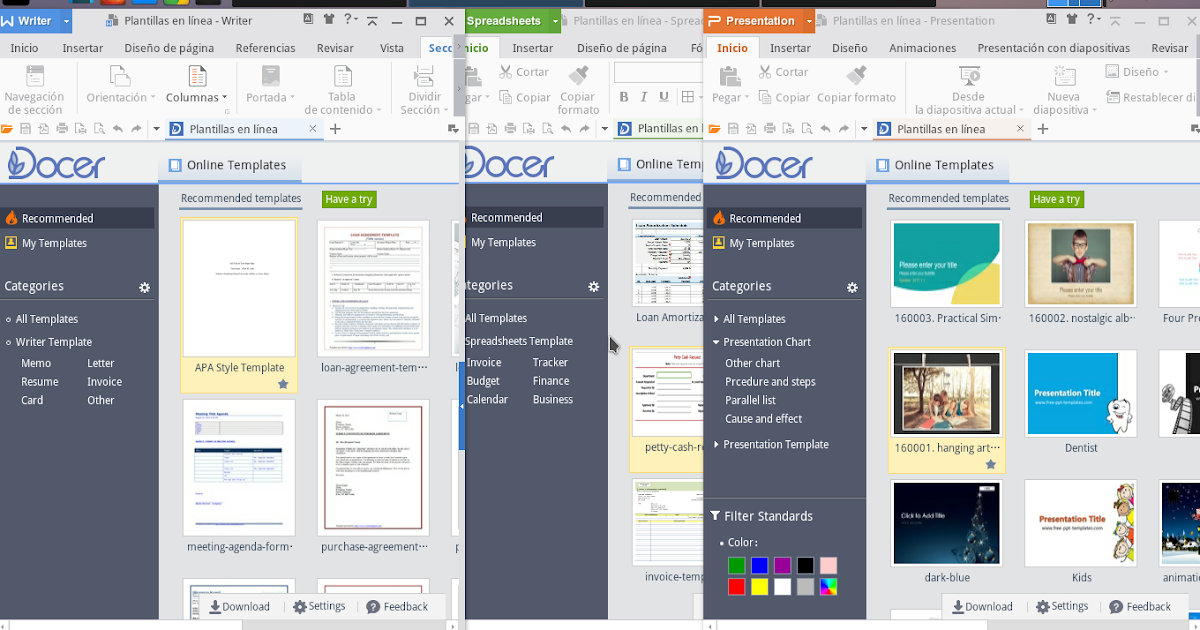Collapse the ribbon in Writer title bar

point(372,20)
